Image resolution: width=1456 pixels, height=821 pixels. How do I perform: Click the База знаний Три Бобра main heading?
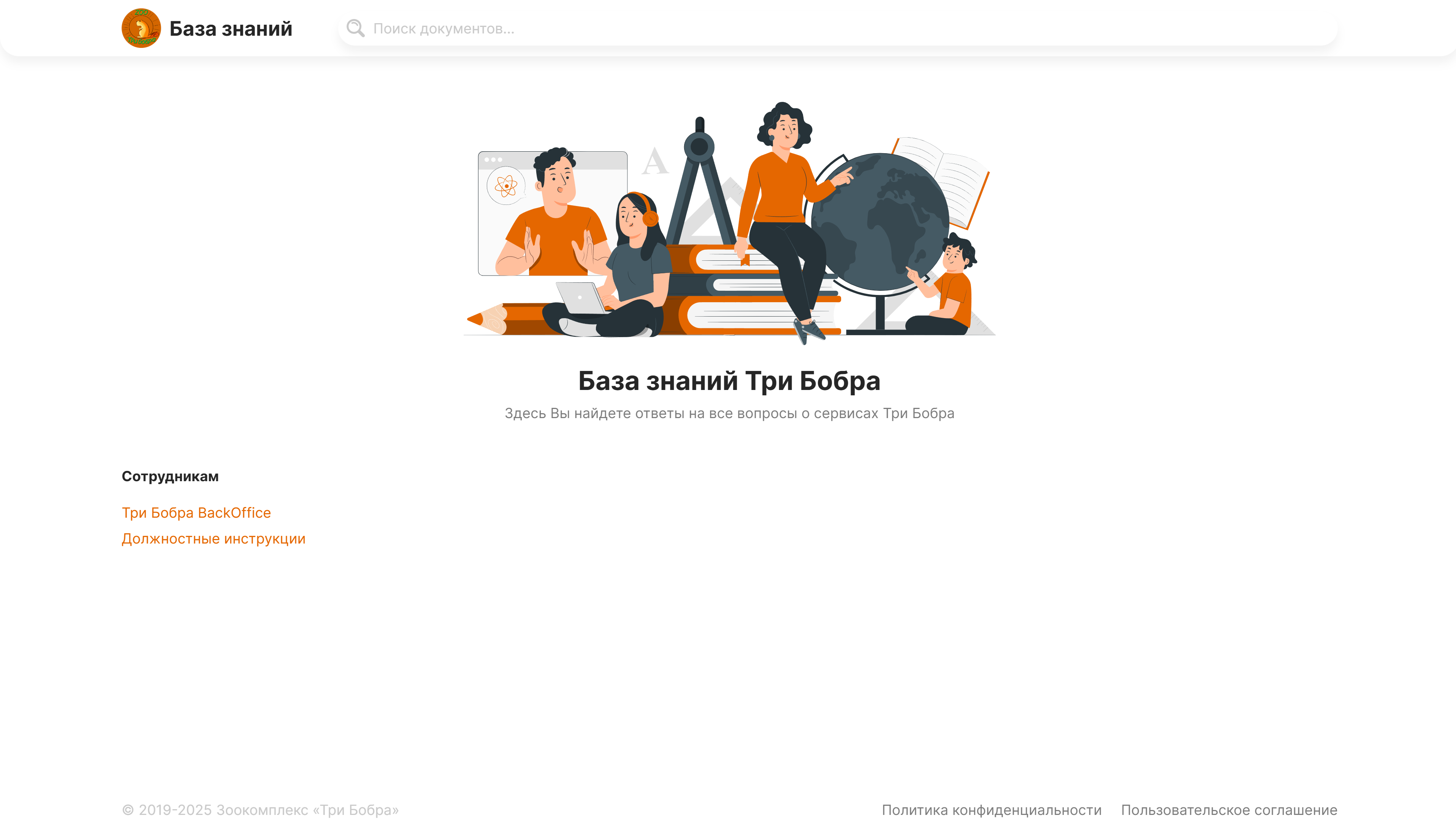[729, 380]
